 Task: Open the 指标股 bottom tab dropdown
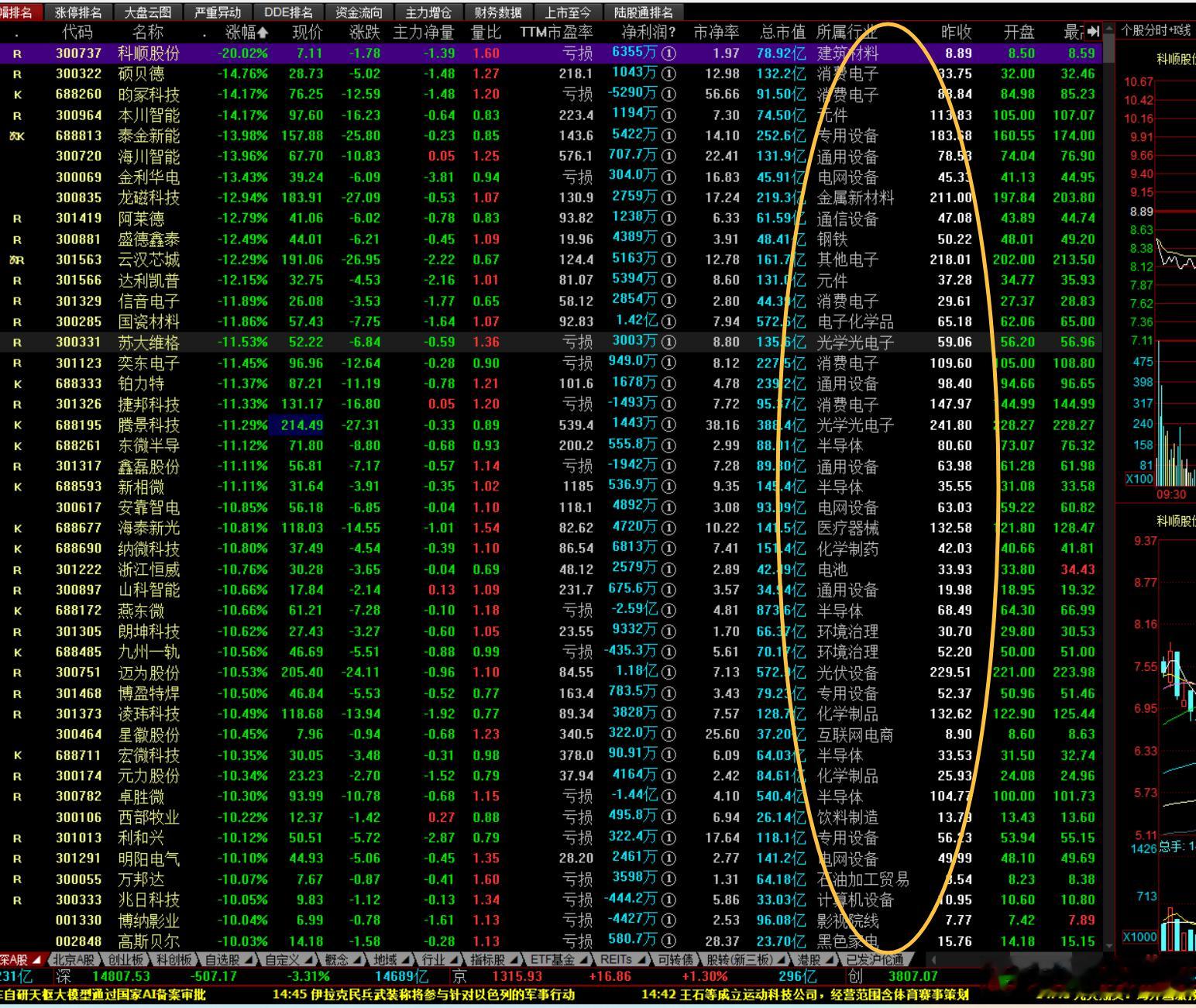(x=514, y=959)
